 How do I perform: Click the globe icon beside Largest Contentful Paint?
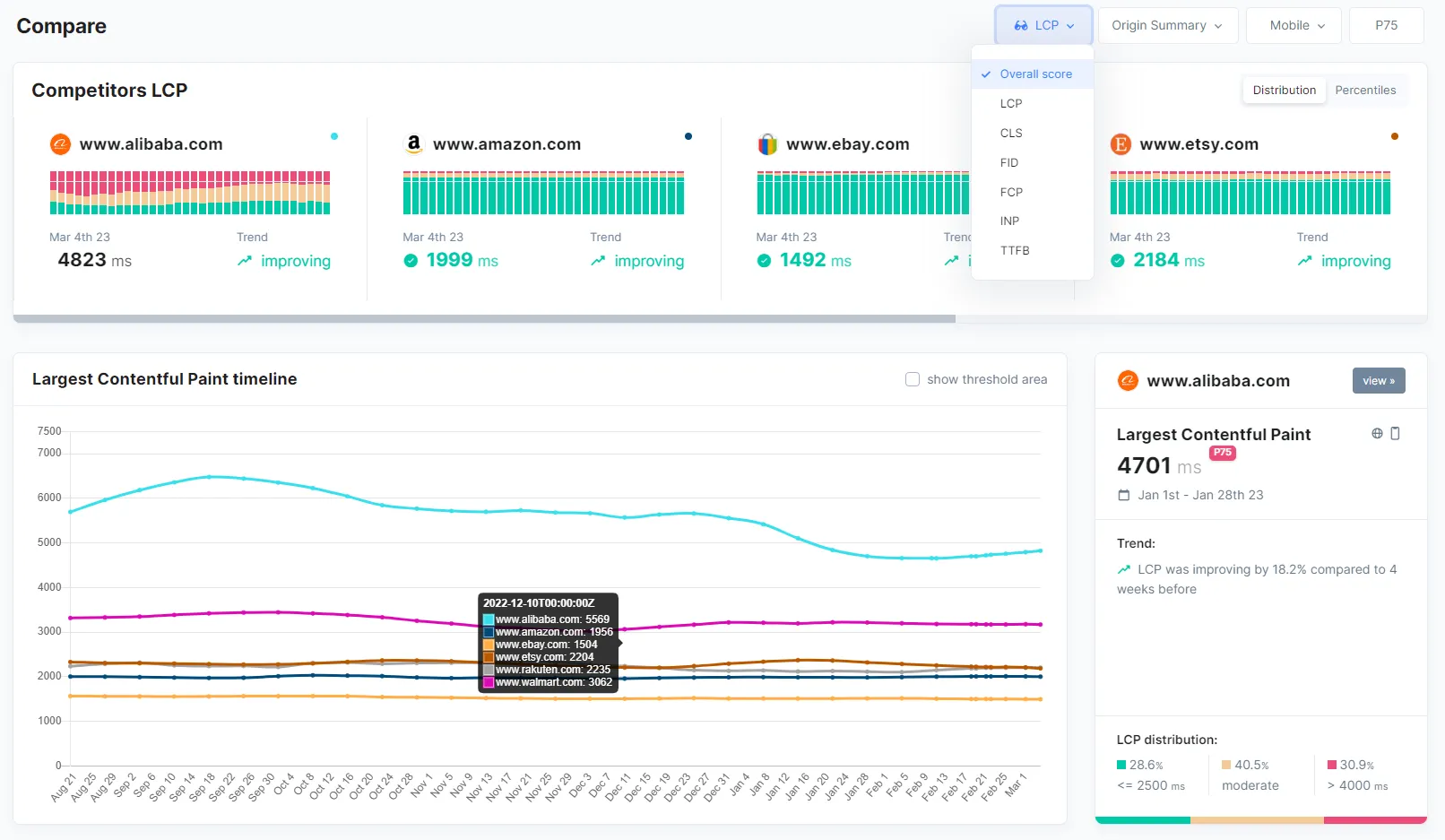[1377, 434]
